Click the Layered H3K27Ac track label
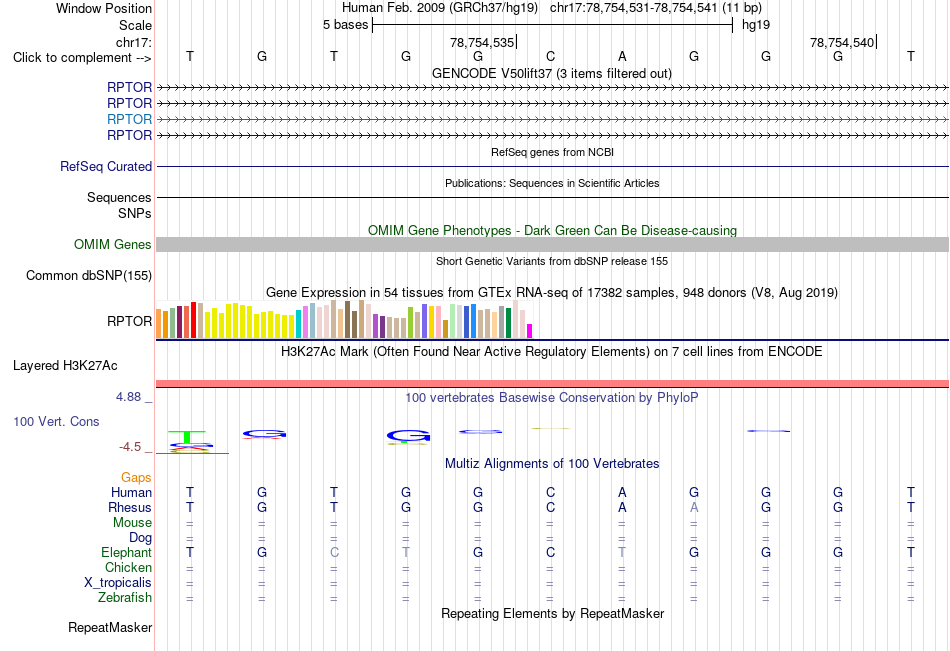The height and width of the screenshot is (651, 950). [65, 366]
